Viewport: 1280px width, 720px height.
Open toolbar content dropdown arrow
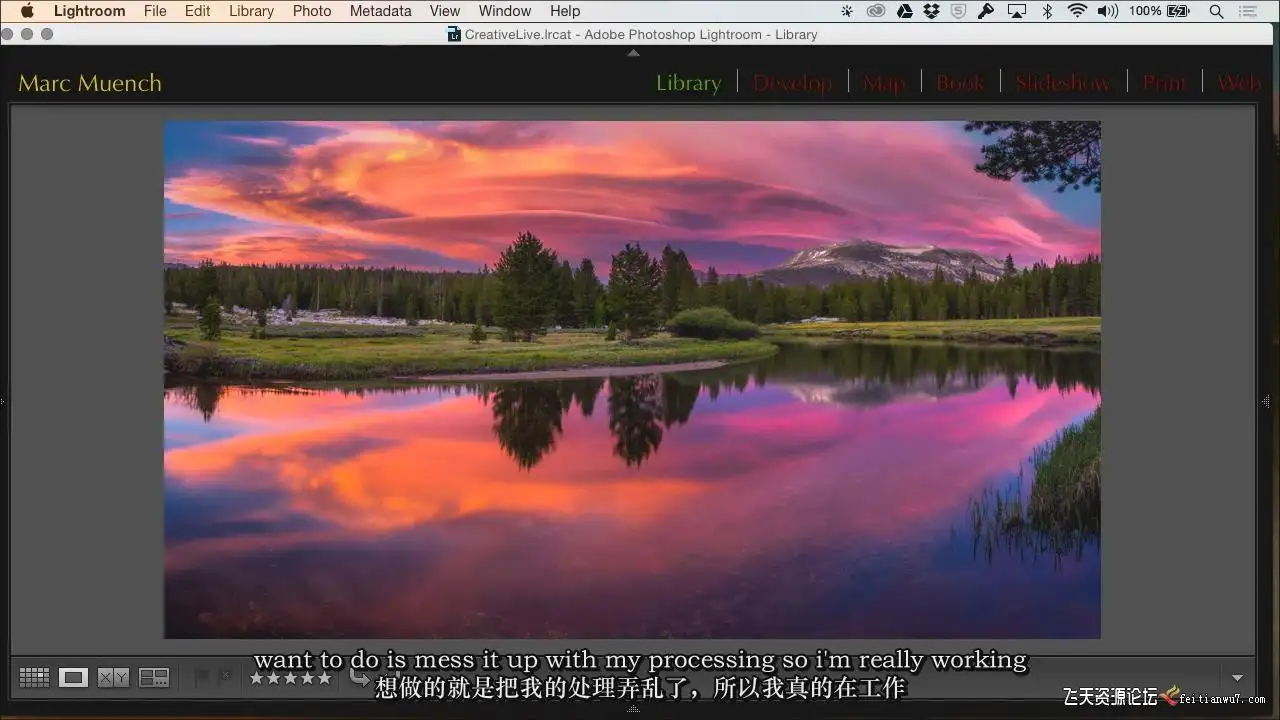[x=1238, y=678]
